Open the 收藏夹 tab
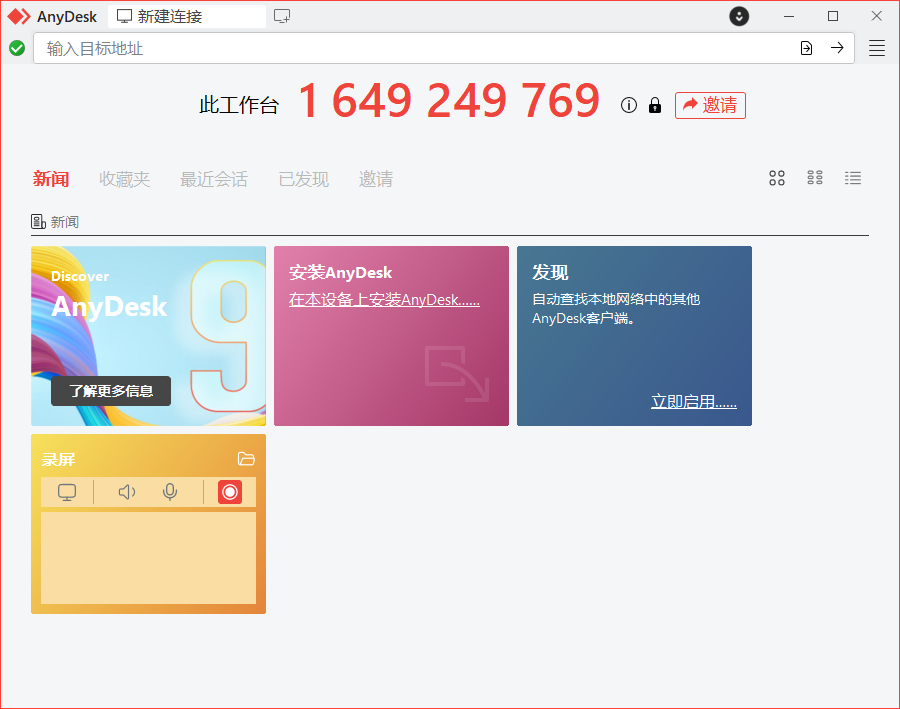900x709 pixels. point(124,179)
